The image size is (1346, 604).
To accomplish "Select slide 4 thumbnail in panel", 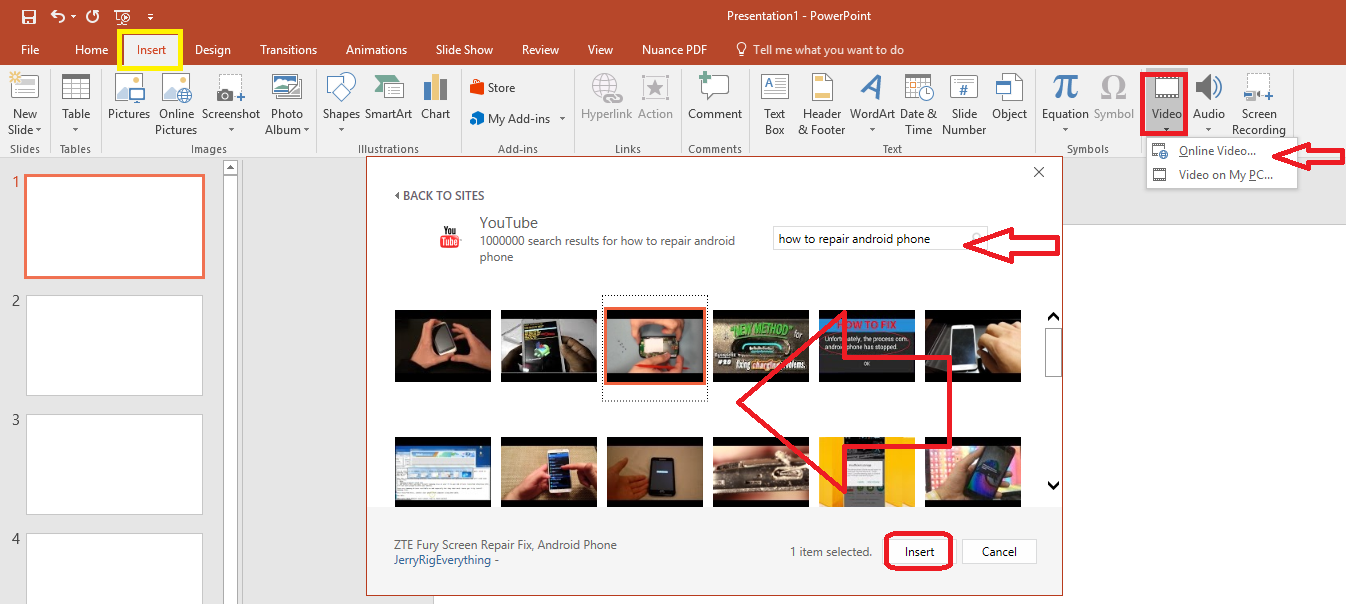I will pos(114,568).
